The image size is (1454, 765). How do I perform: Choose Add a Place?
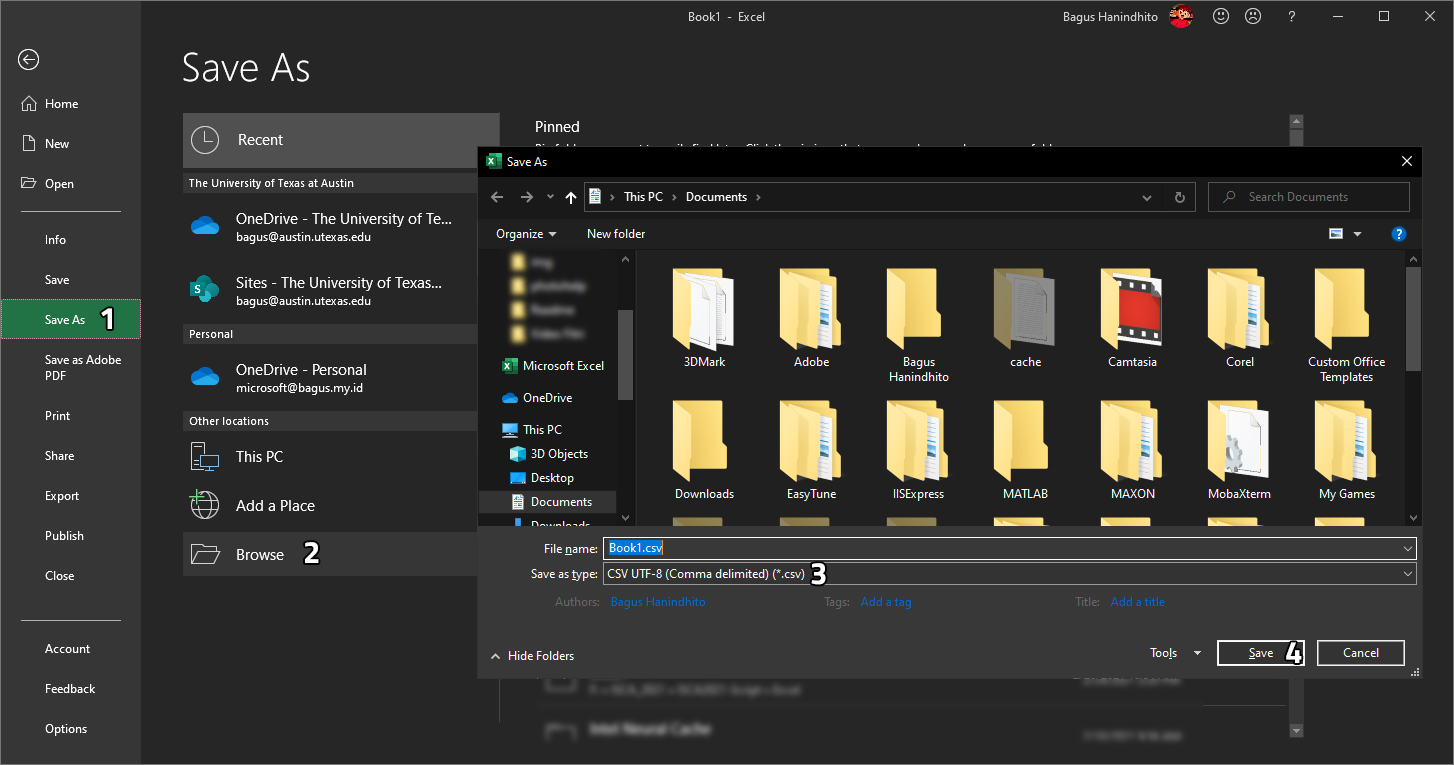click(x=330, y=506)
